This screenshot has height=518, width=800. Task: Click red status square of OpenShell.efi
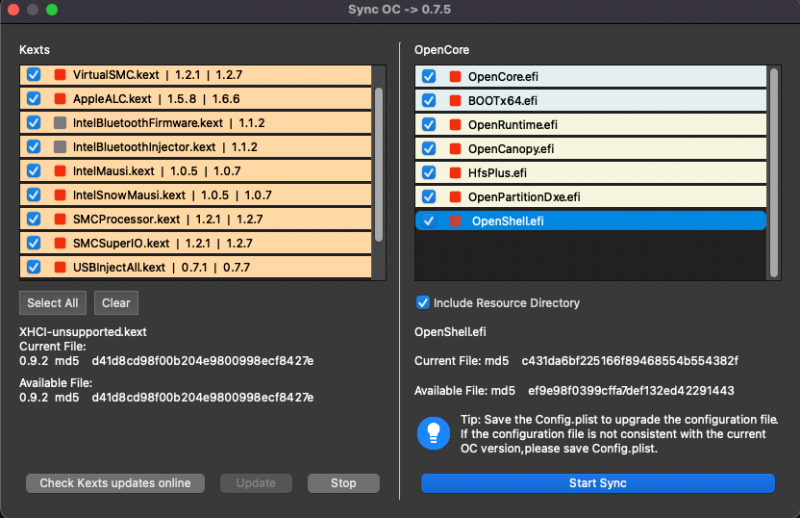pos(455,221)
